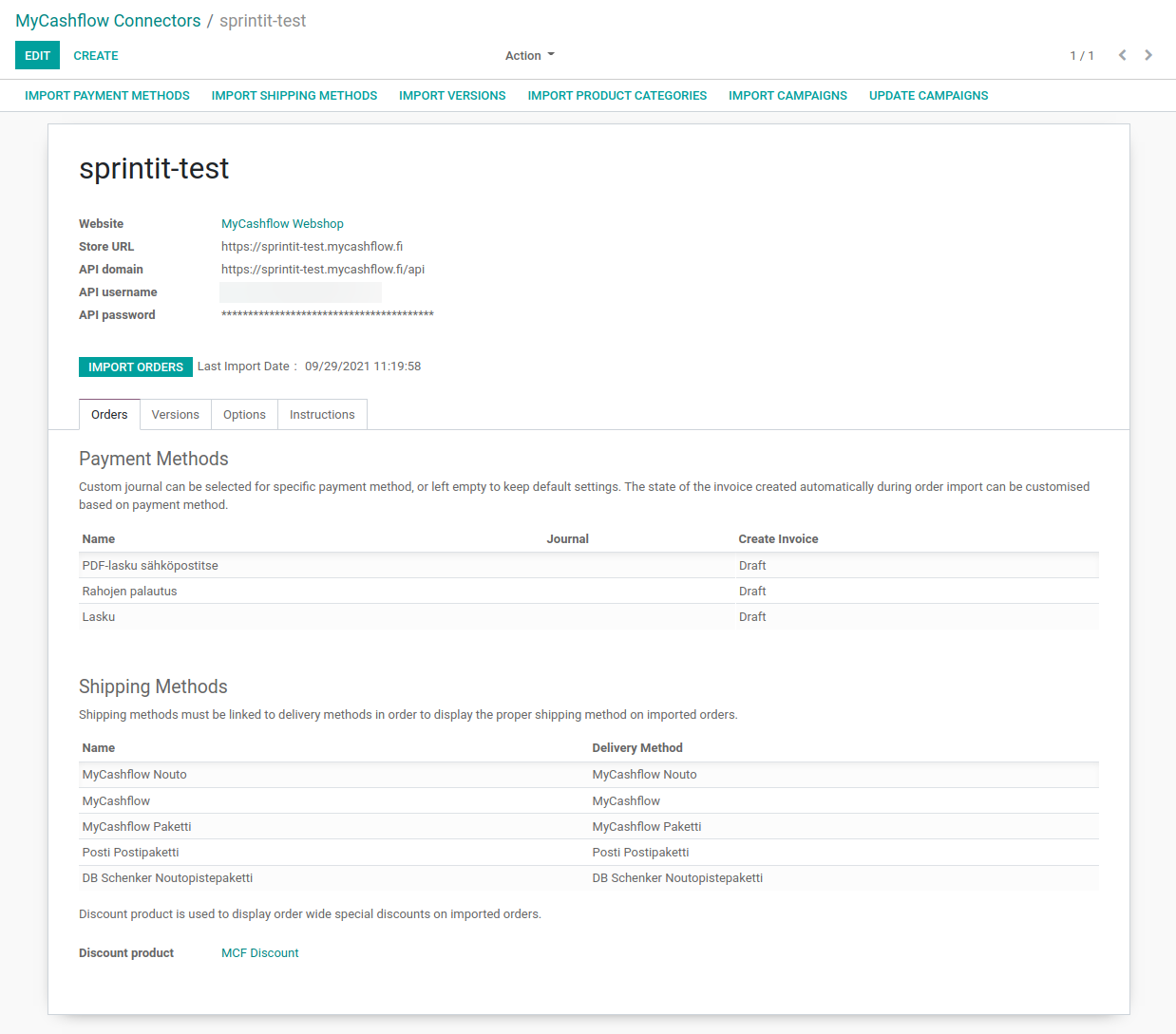Select DB Schenker Noutopistepaketti shipping name
Viewport: 1176px width, 1034px height.
click(x=167, y=878)
